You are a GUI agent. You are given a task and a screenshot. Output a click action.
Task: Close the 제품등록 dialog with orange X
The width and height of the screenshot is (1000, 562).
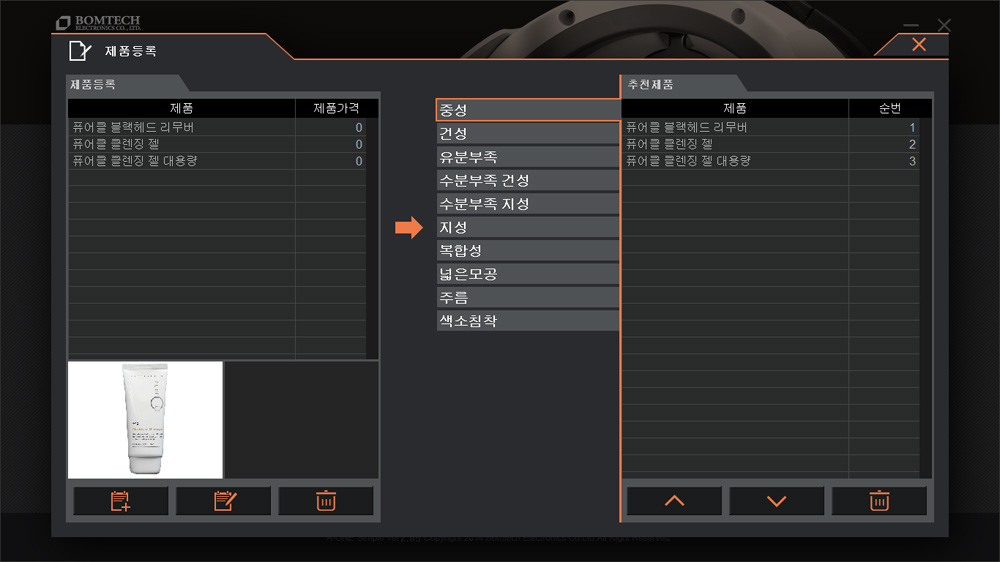coord(919,44)
